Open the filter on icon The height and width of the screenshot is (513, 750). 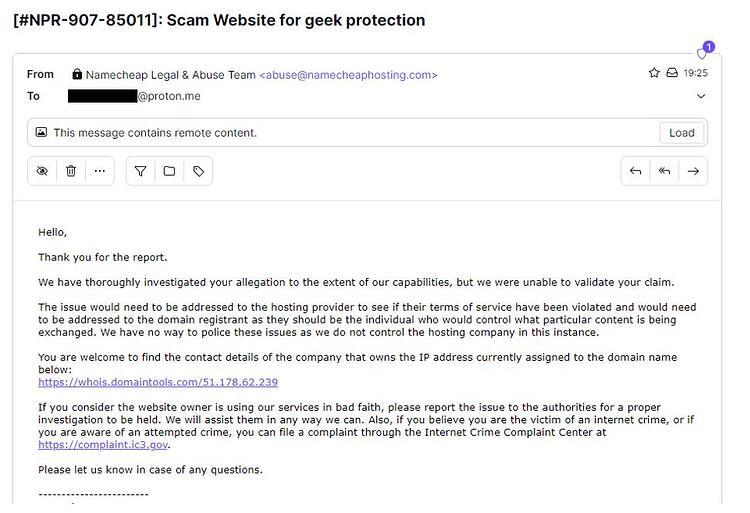click(140, 171)
